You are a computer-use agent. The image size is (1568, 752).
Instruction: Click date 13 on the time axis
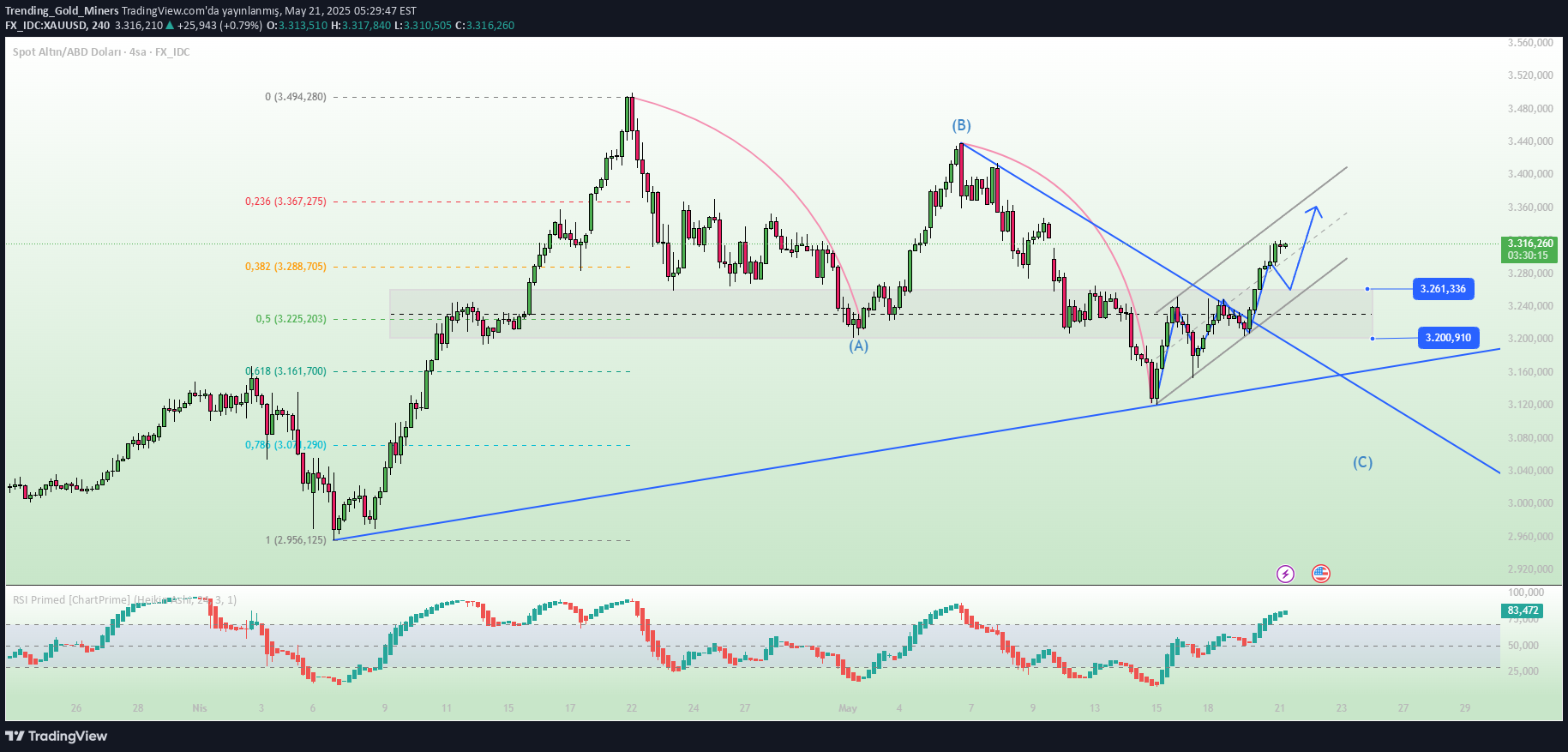coord(1095,708)
